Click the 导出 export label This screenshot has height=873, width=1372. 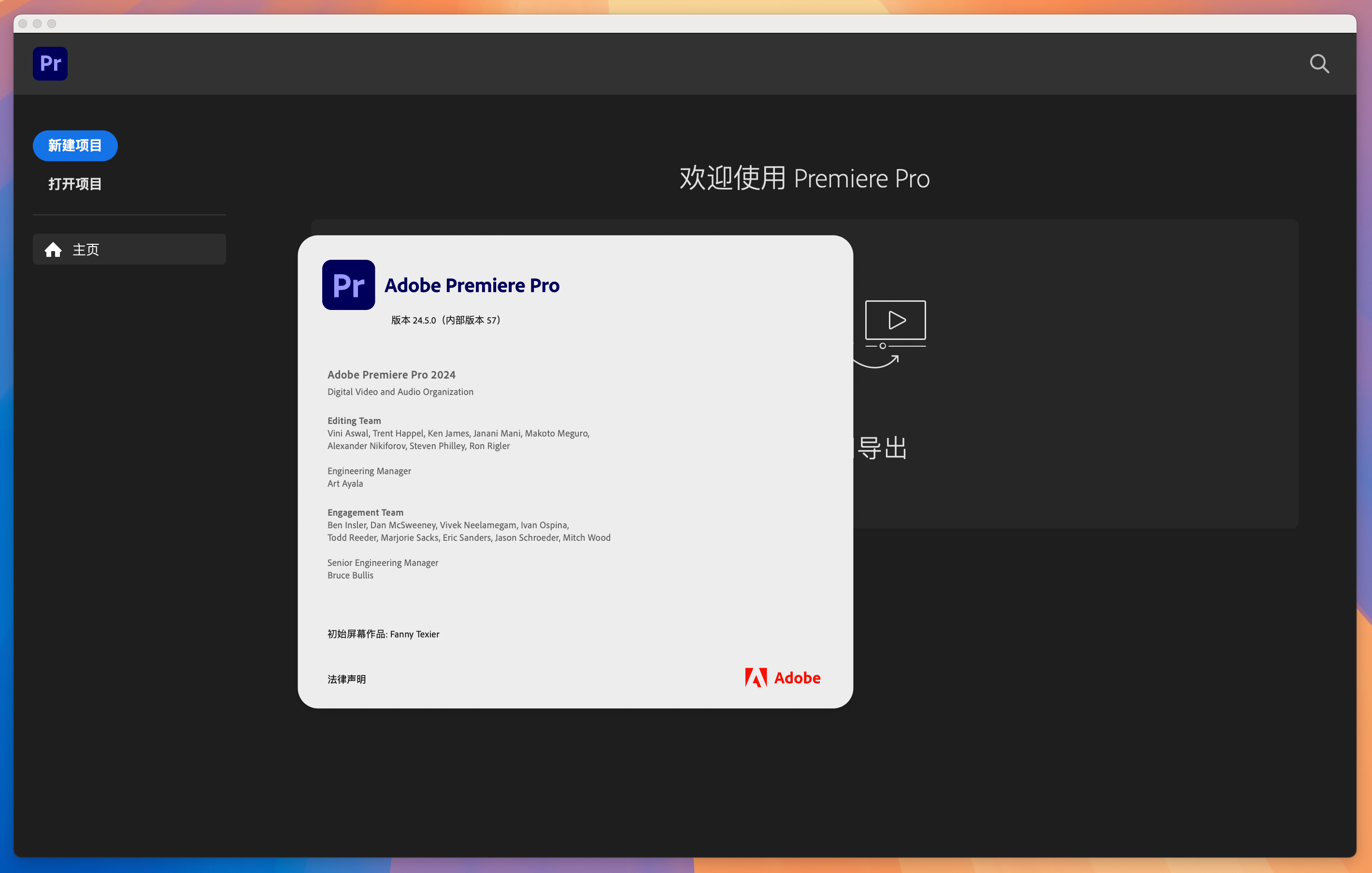tap(882, 448)
